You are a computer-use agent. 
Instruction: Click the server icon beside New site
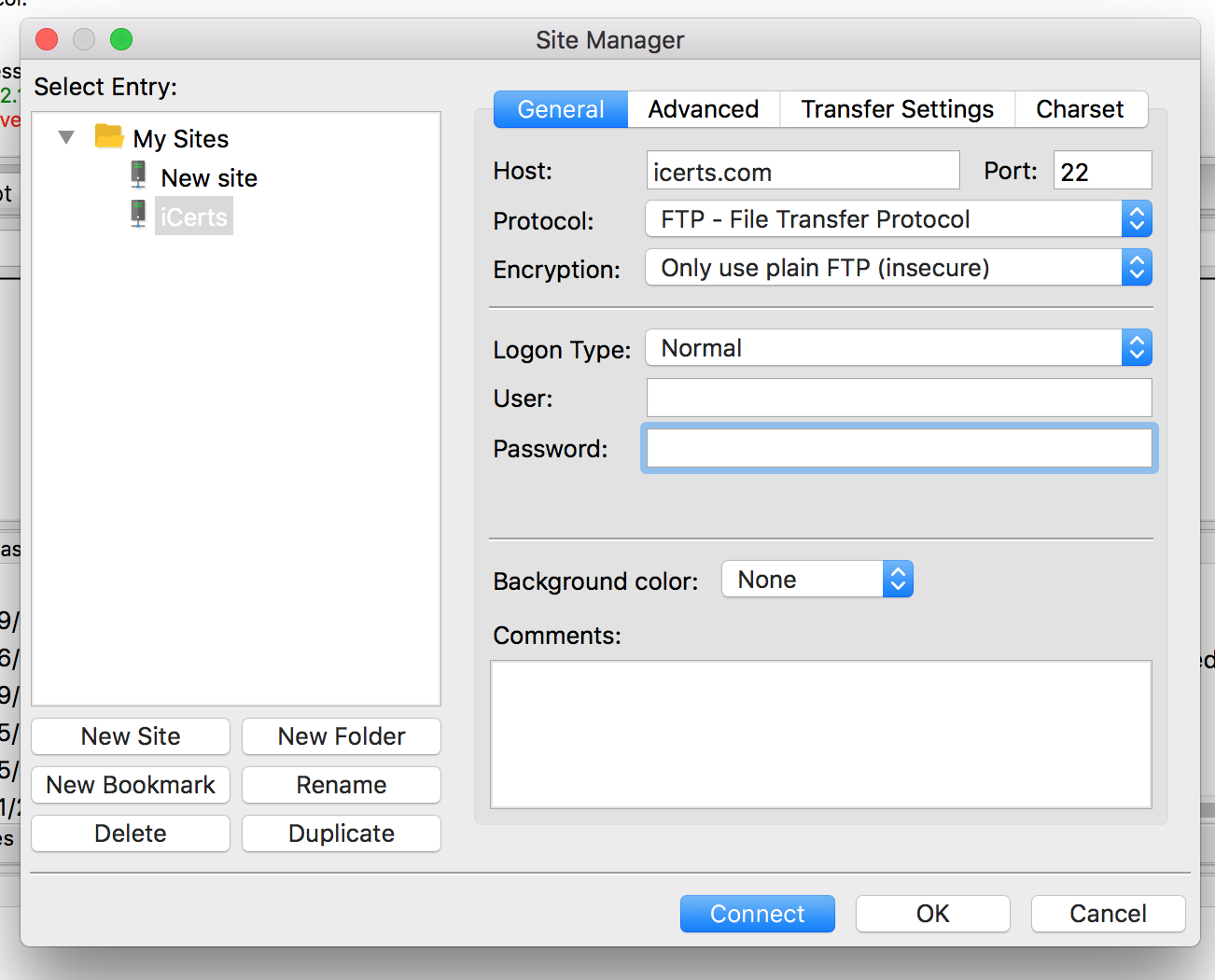click(138, 175)
